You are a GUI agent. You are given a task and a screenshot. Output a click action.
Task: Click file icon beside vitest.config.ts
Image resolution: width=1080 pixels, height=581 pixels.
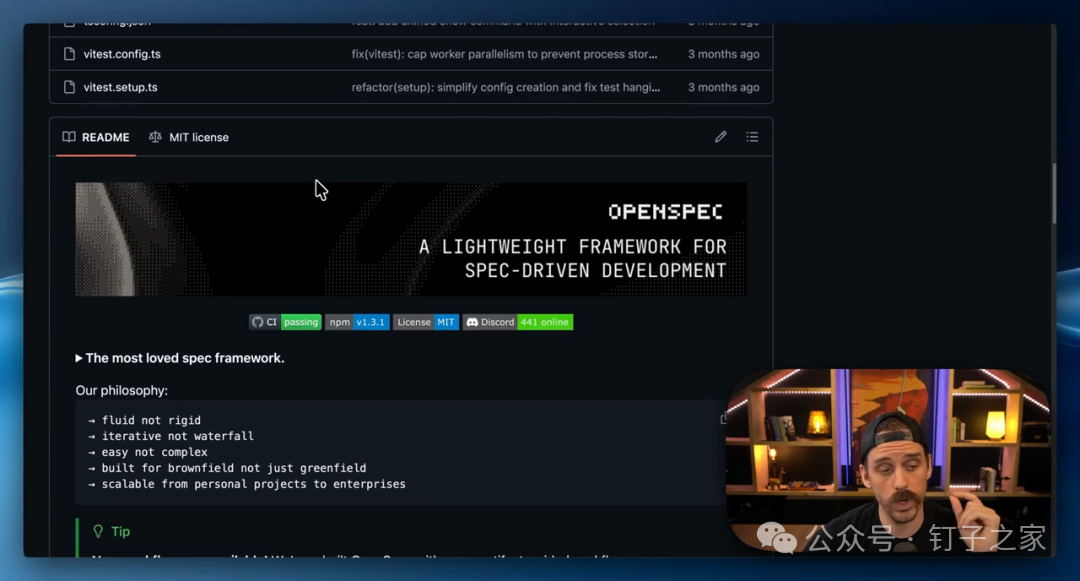(69, 54)
